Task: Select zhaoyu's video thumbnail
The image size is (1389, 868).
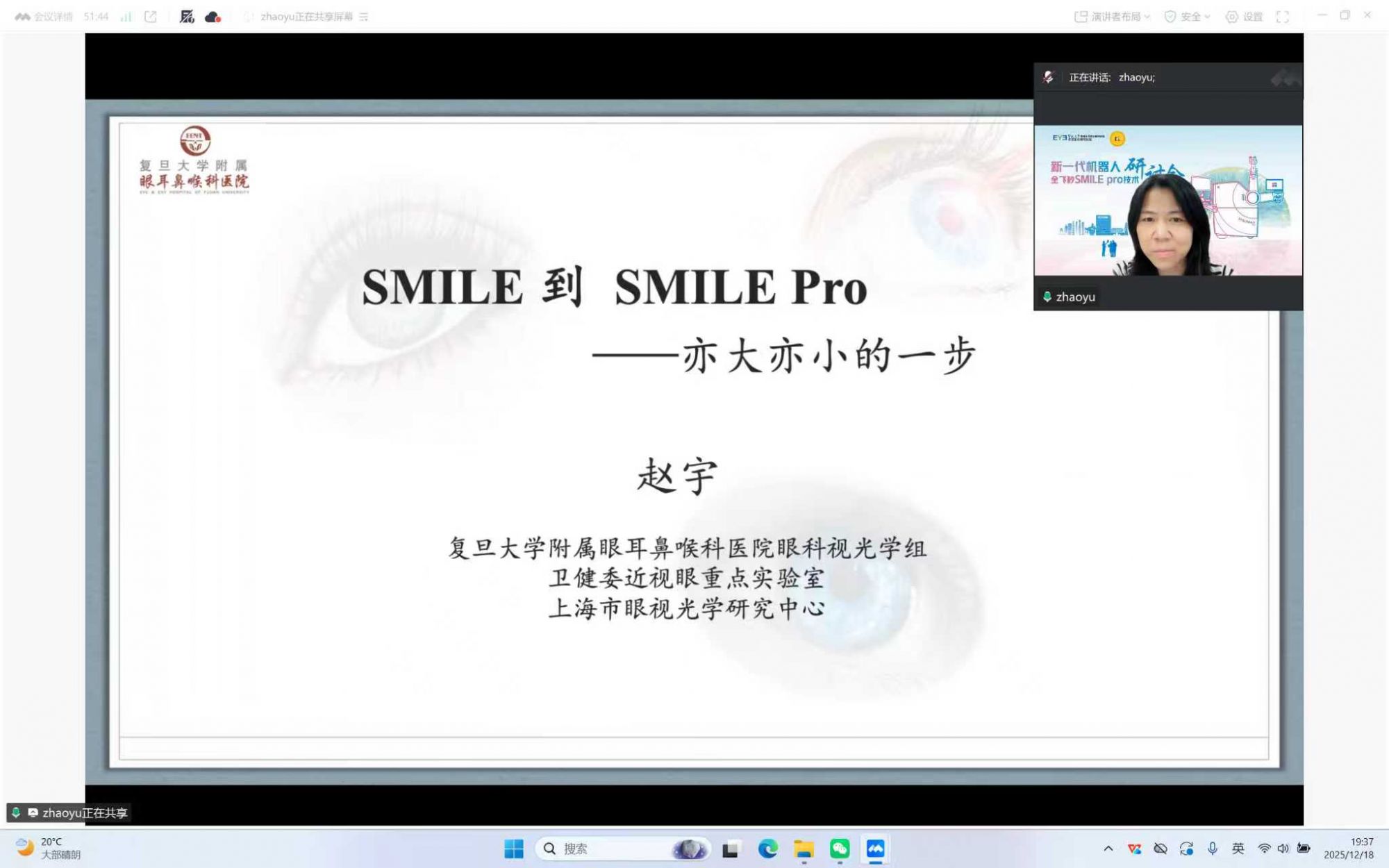Action: click(1168, 201)
